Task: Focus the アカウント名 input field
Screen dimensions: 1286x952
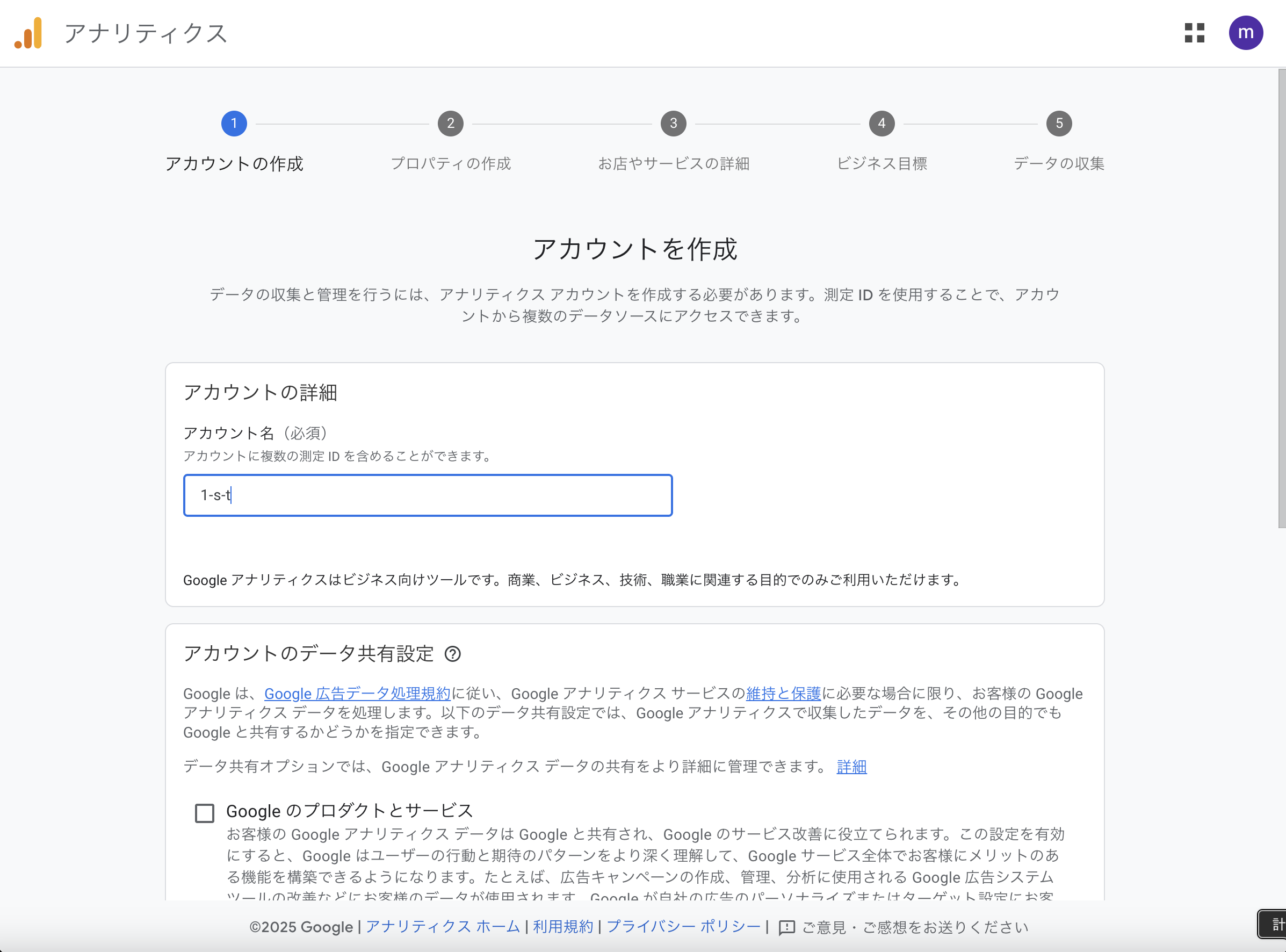Action: (x=428, y=495)
